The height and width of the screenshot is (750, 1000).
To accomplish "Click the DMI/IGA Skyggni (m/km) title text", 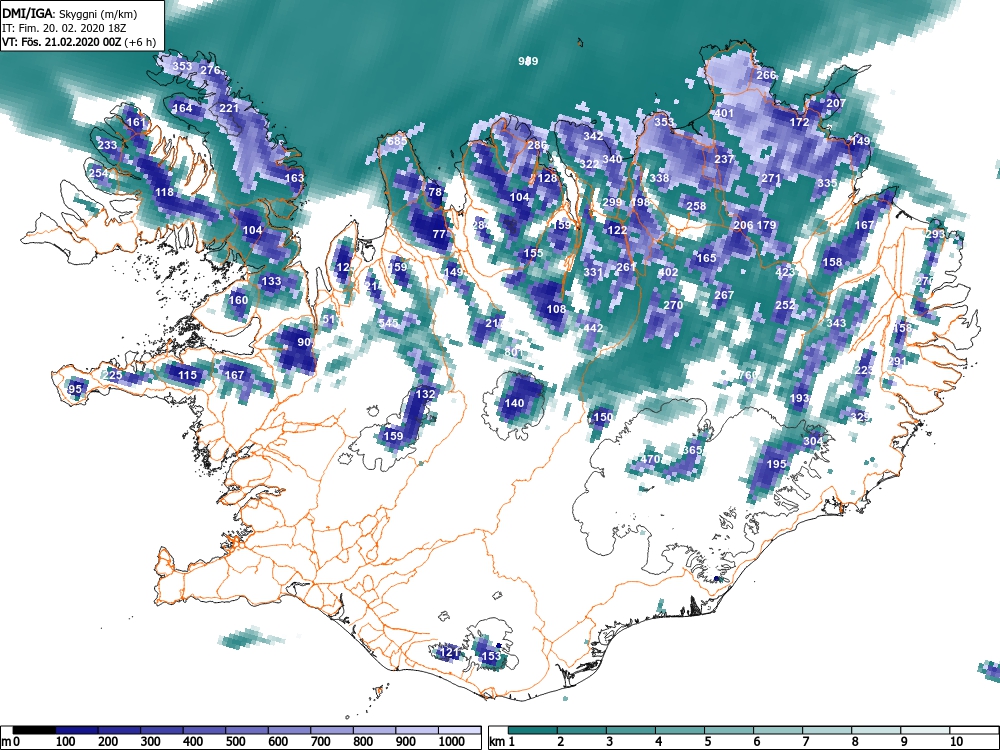I will click(70, 14).
